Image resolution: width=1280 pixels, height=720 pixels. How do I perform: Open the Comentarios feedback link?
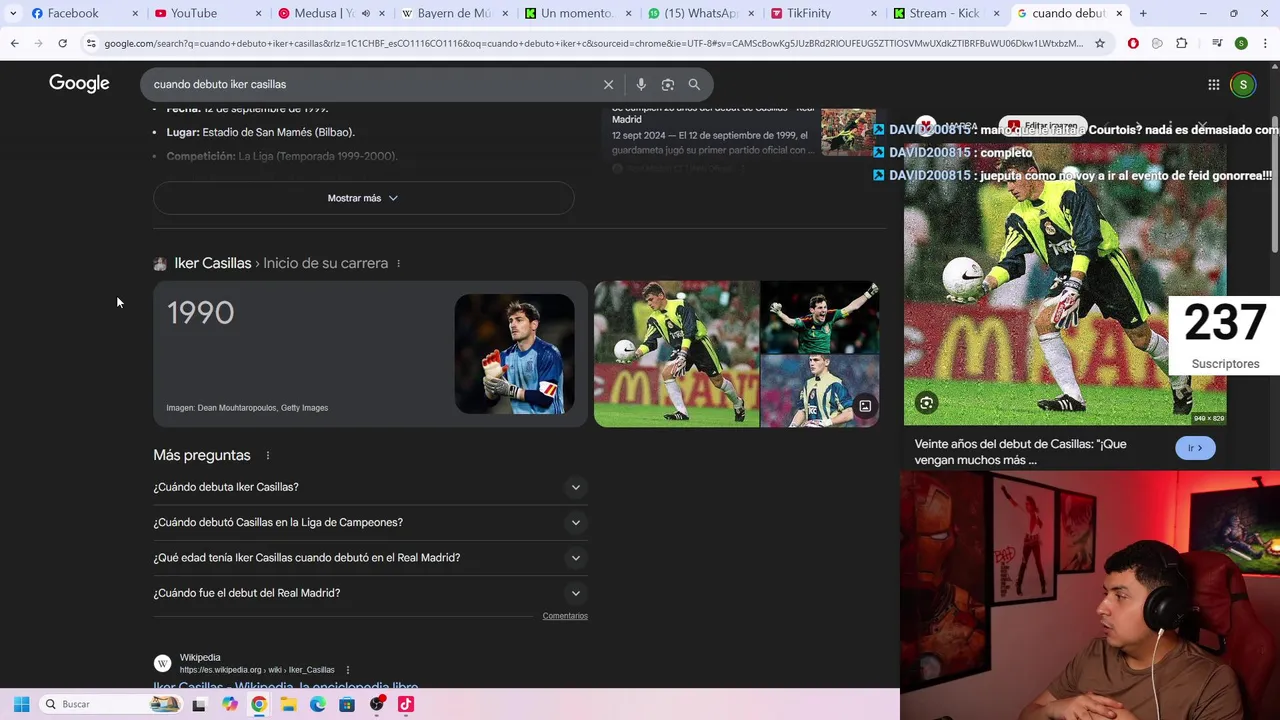pos(565,616)
